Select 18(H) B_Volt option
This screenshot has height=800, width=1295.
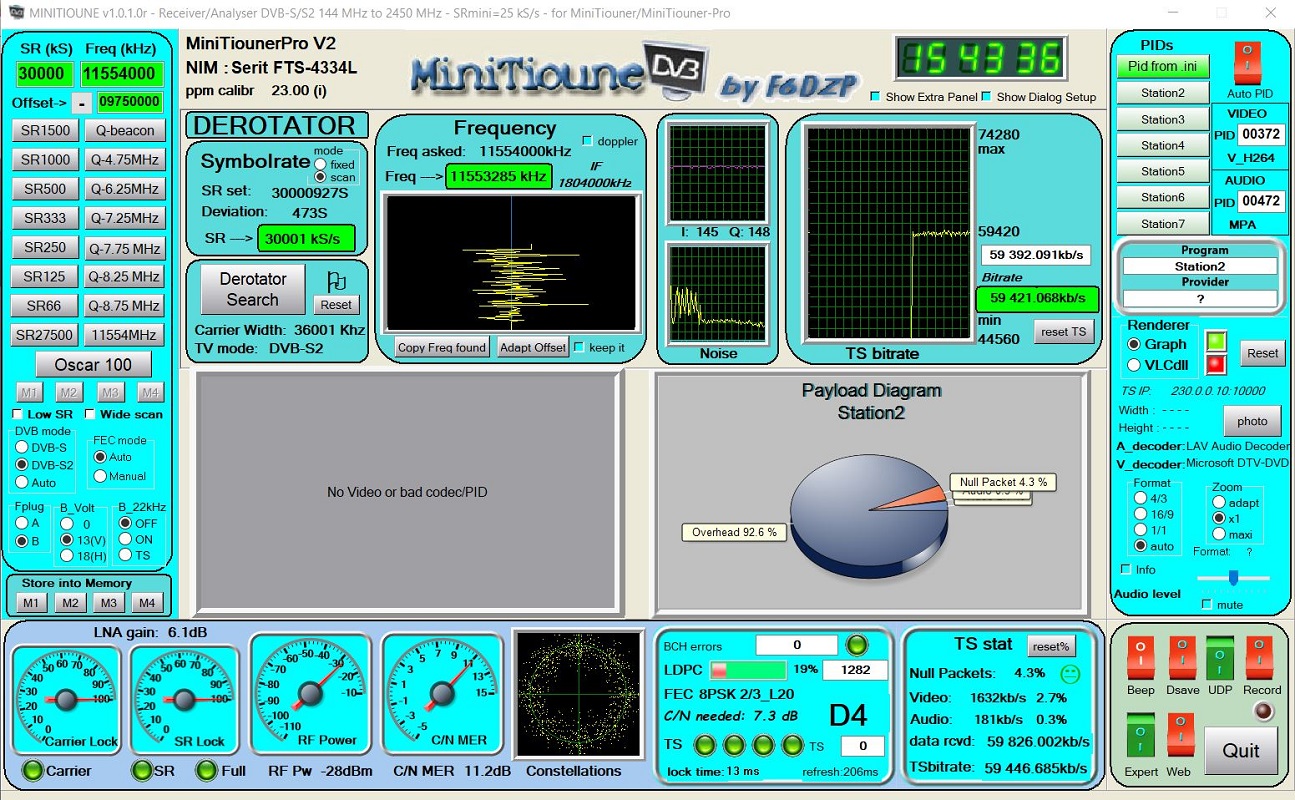pos(67,555)
